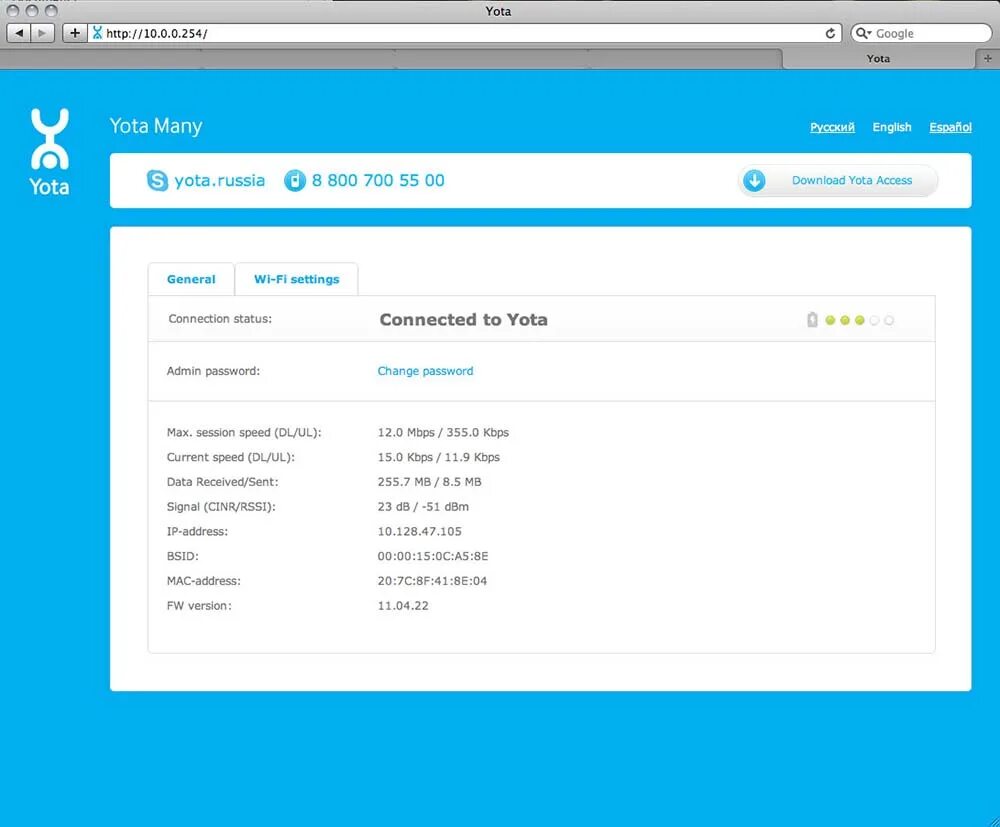Click the Yota window title text

pos(498,11)
